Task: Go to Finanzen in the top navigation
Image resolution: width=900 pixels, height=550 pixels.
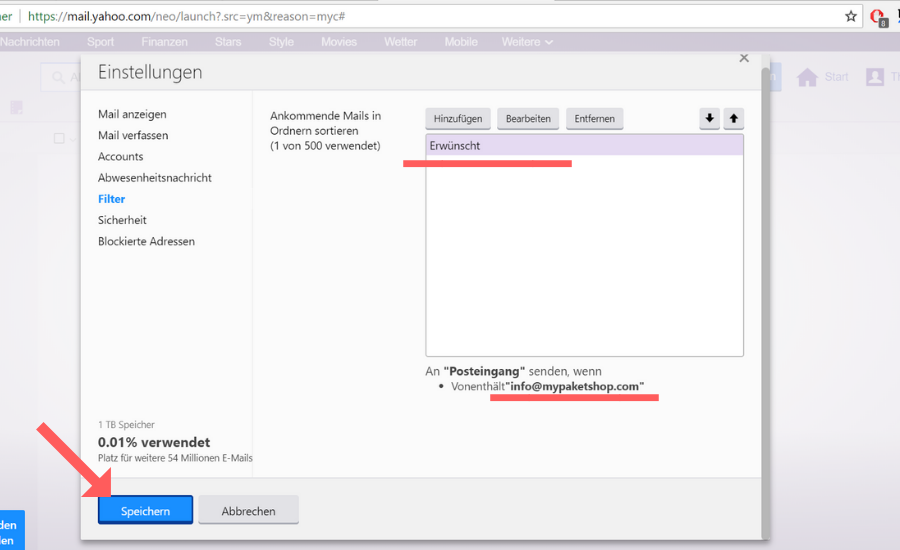Action: coord(164,42)
